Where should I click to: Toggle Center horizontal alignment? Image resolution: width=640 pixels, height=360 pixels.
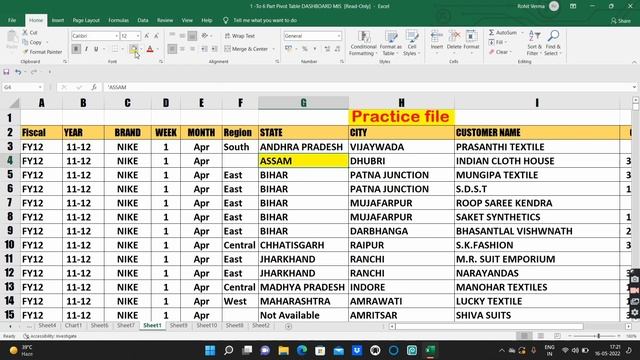(182, 49)
